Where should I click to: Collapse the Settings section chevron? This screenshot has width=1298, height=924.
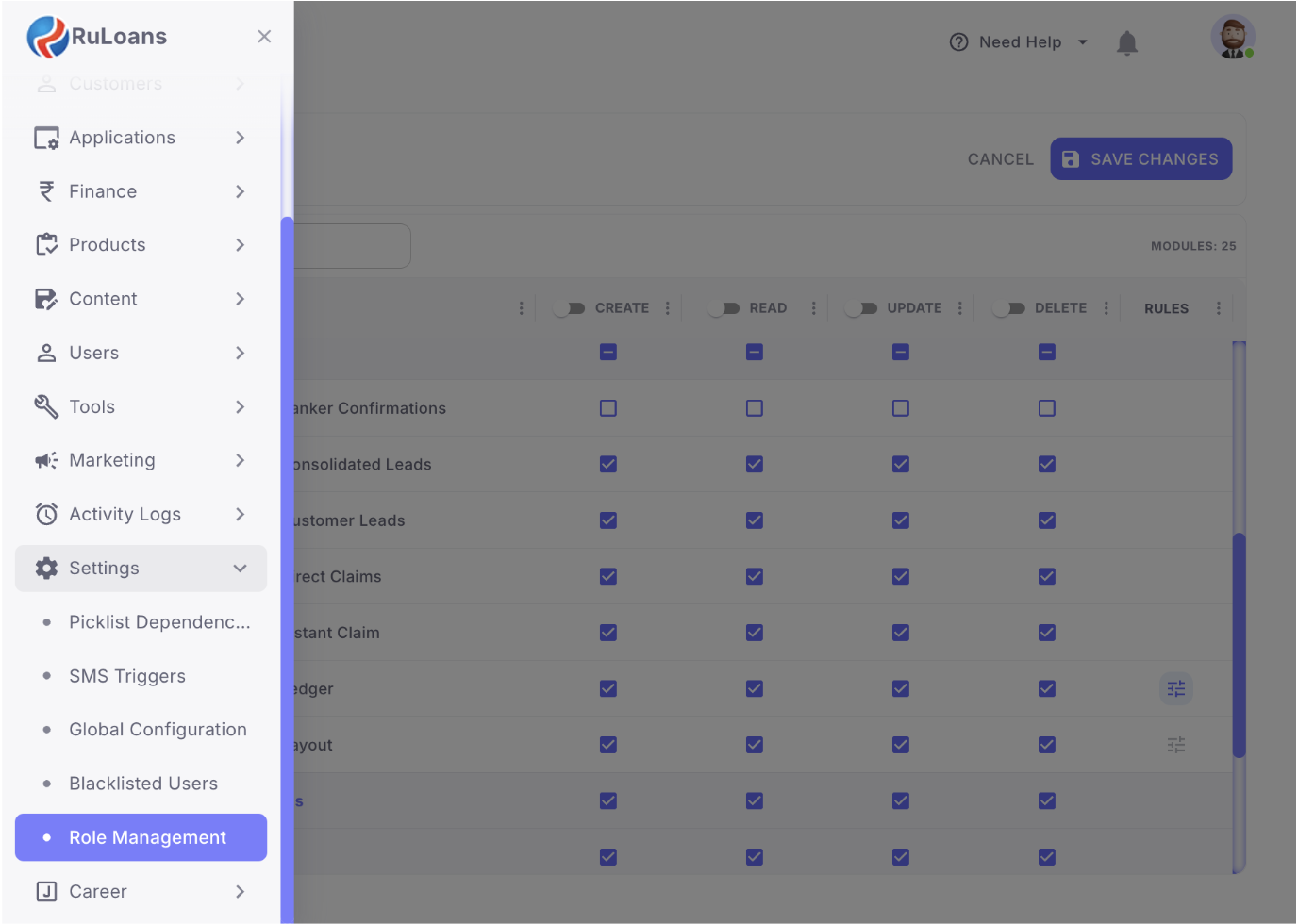click(x=241, y=569)
